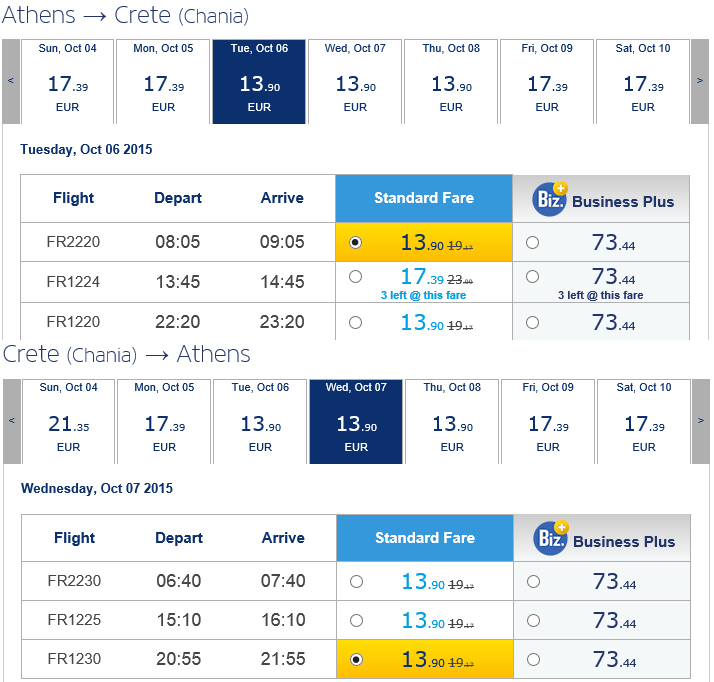Click the Biz Plus icon in the return table
Screen dimensions: 714x682
click(x=551, y=538)
